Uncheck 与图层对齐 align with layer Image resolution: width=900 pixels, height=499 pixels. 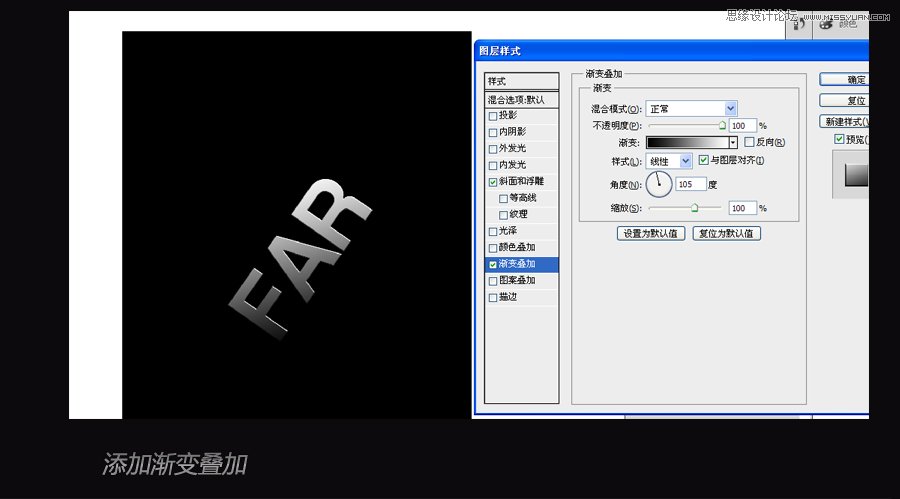[x=703, y=160]
